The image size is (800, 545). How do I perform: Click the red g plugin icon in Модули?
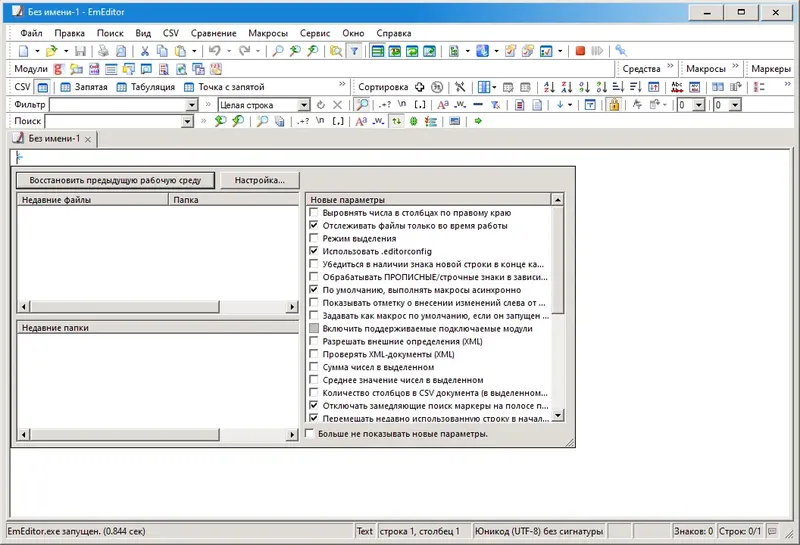tap(58, 69)
